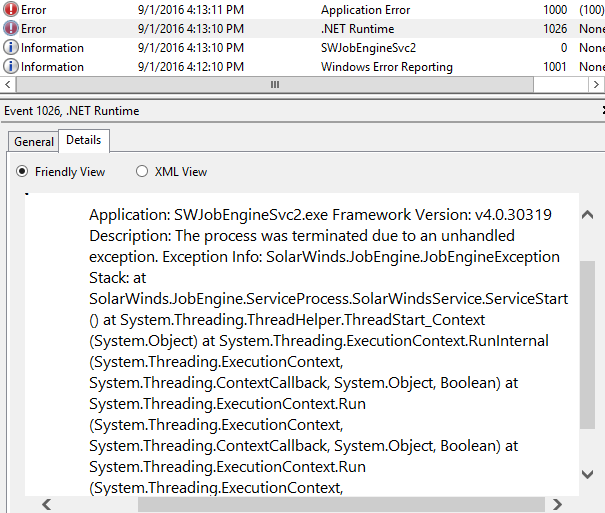This screenshot has height=513, width=605.
Task: Click the info icon on SWJobEngineSvc2 row
Action: point(10,47)
